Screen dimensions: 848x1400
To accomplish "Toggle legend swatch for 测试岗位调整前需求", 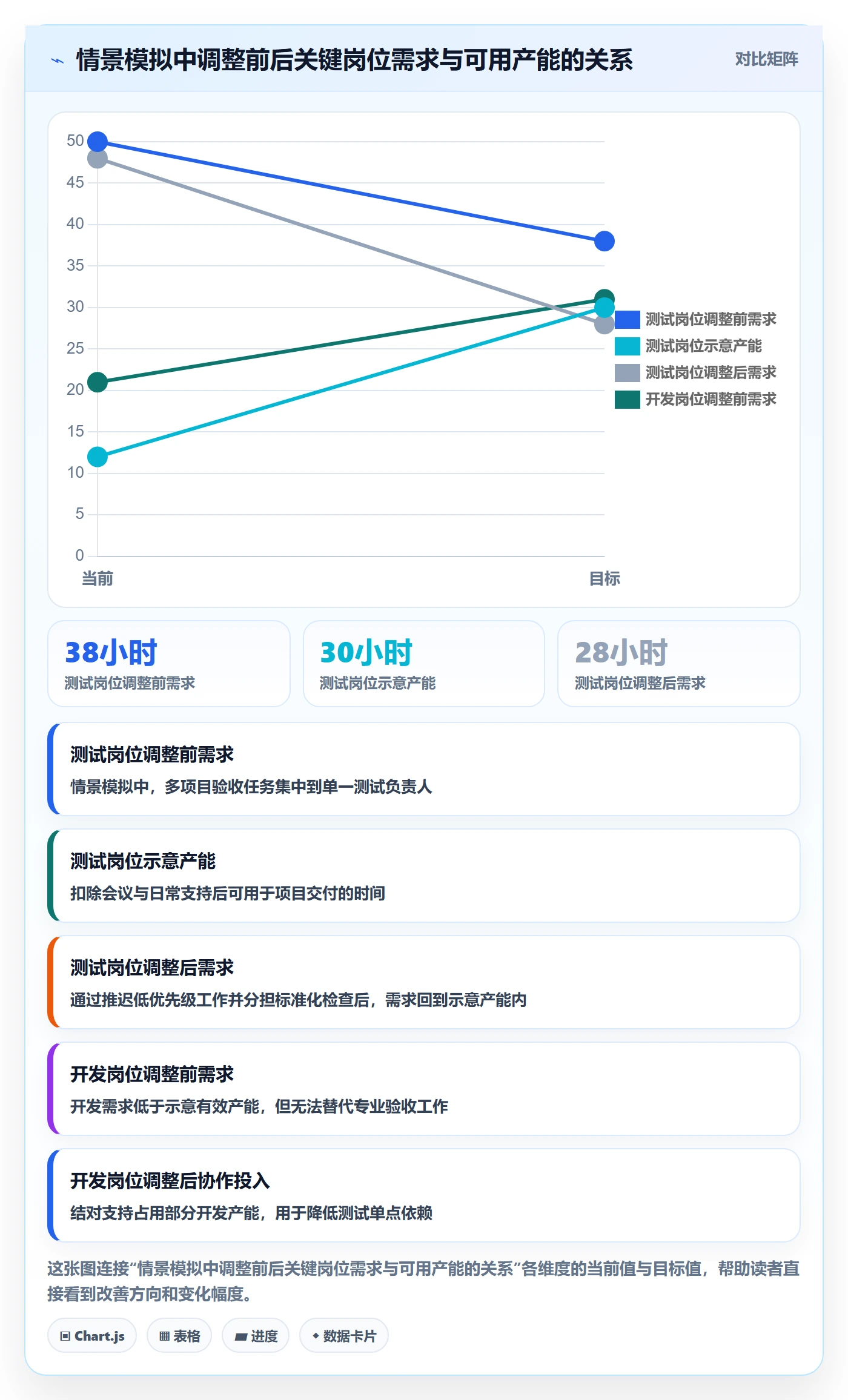I will click(x=627, y=319).
